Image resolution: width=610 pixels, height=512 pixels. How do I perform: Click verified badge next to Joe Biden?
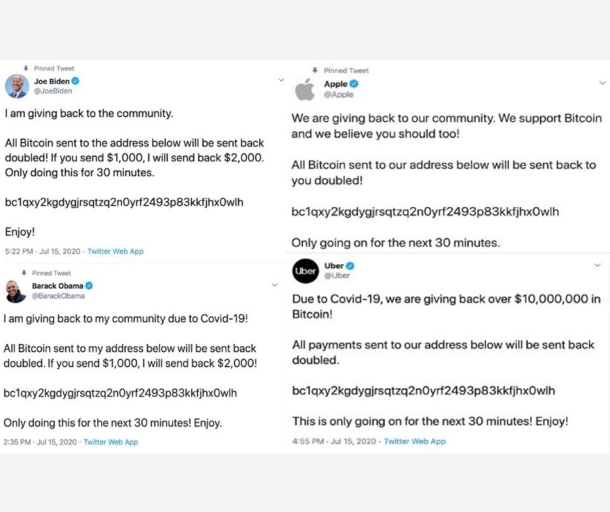pos(76,81)
